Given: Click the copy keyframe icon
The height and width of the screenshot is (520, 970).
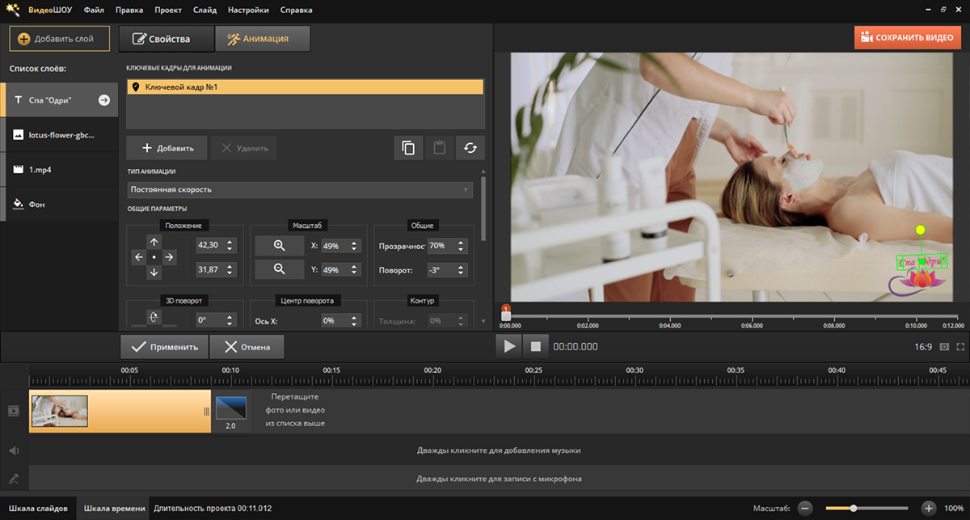Looking at the screenshot, I should [x=408, y=148].
